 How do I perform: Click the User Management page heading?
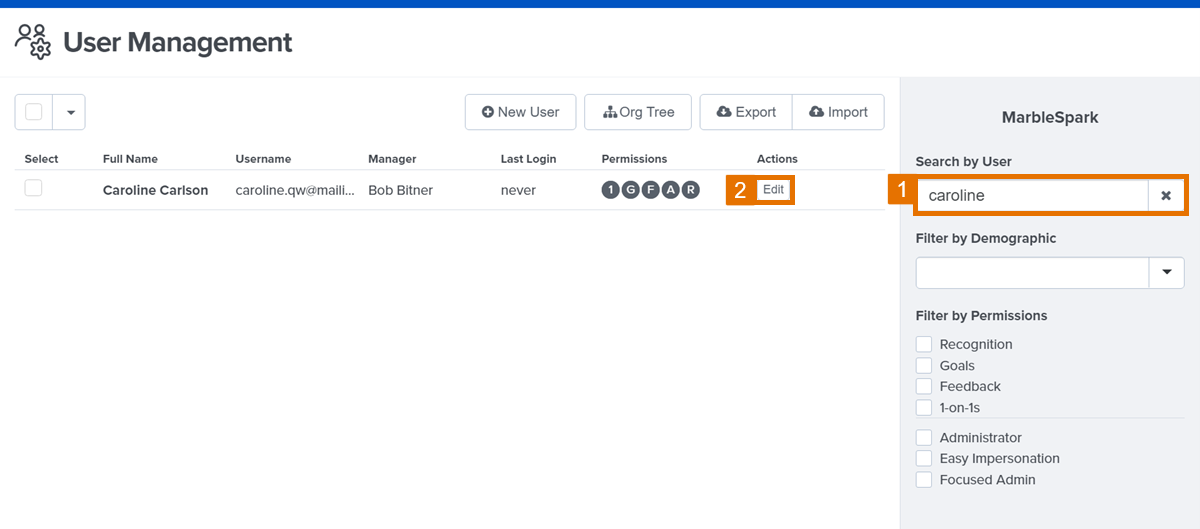tap(178, 42)
